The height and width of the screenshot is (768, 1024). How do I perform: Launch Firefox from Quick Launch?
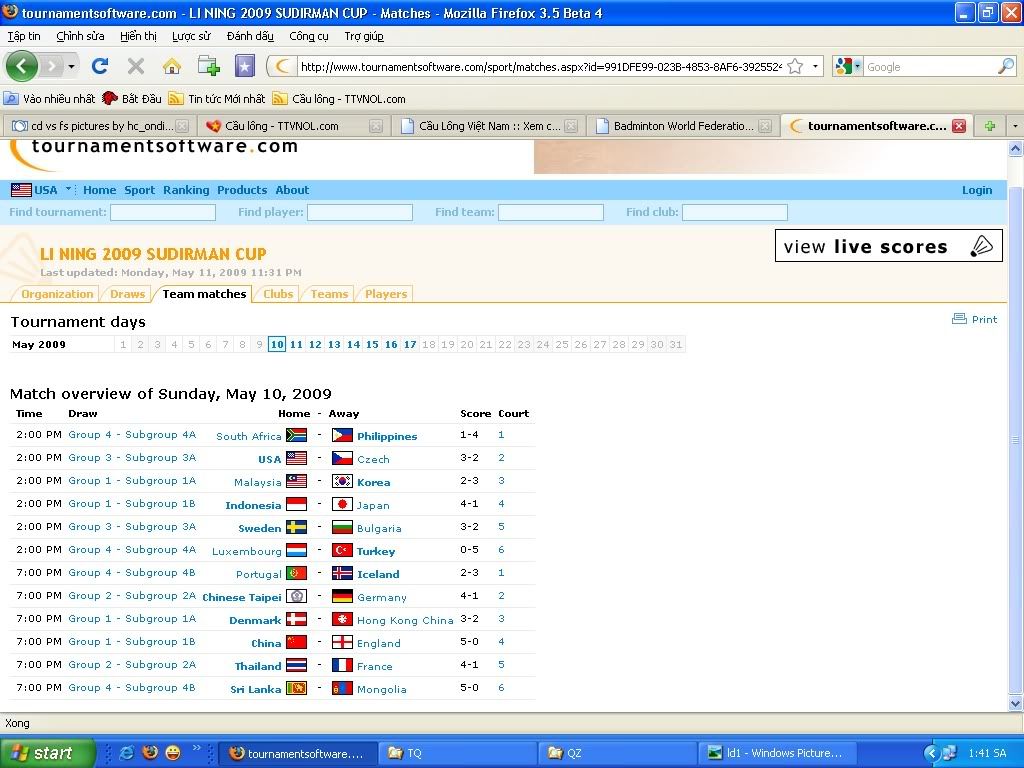pos(150,753)
